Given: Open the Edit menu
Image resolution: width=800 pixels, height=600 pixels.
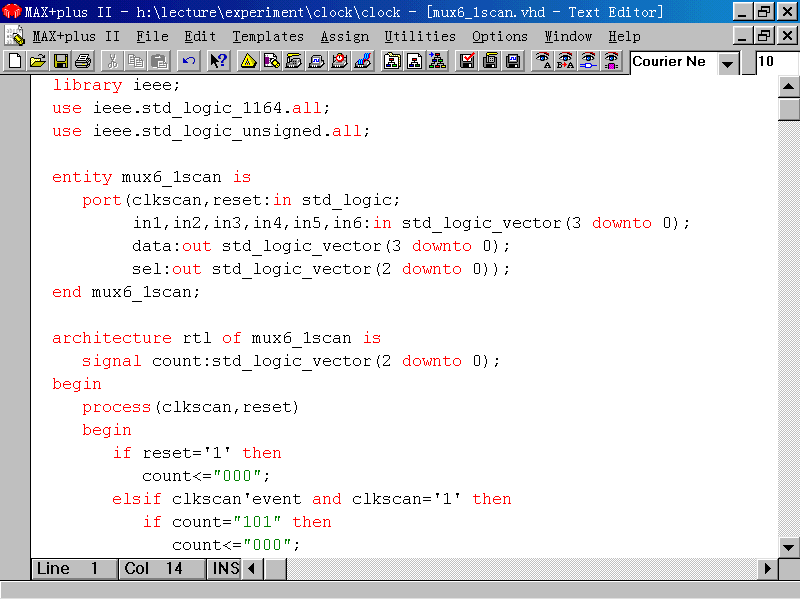Looking at the screenshot, I should (200, 37).
